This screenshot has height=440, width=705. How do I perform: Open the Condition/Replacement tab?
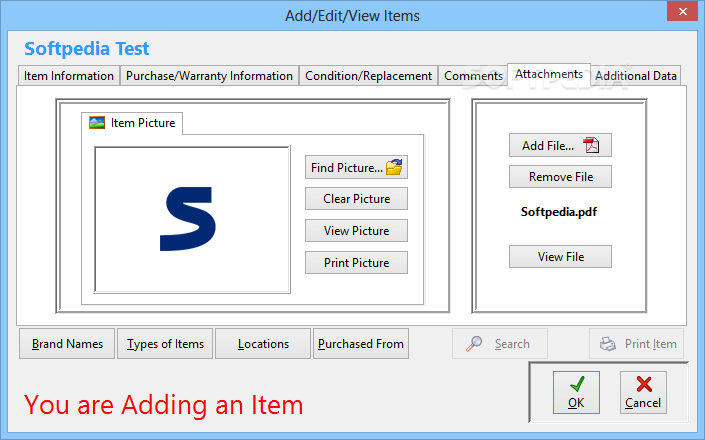point(368,76)
